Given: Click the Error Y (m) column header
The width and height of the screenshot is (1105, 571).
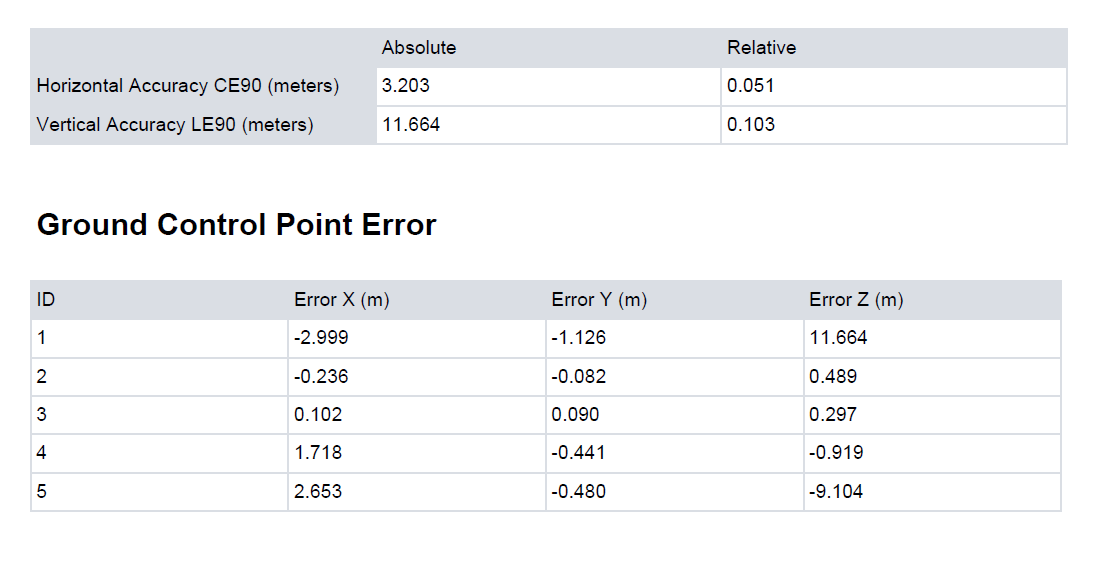Looking at the screenshot, I should (599, 300).
